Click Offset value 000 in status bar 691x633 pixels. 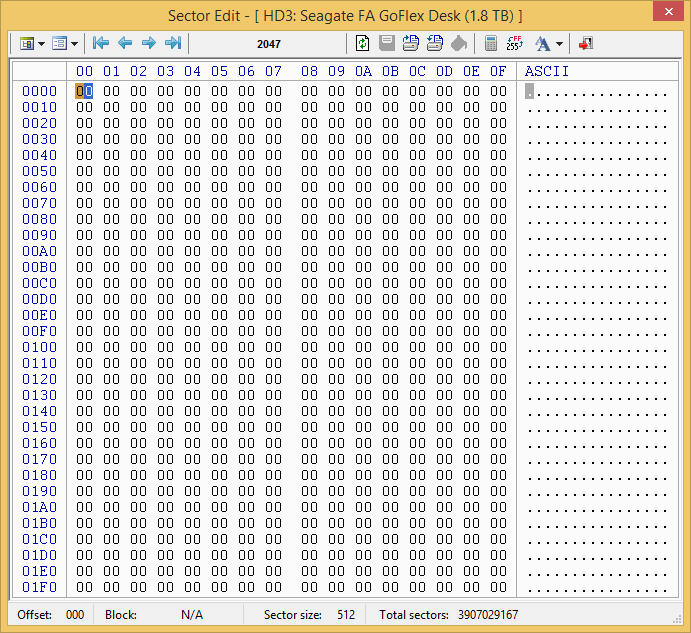[75, 614]
